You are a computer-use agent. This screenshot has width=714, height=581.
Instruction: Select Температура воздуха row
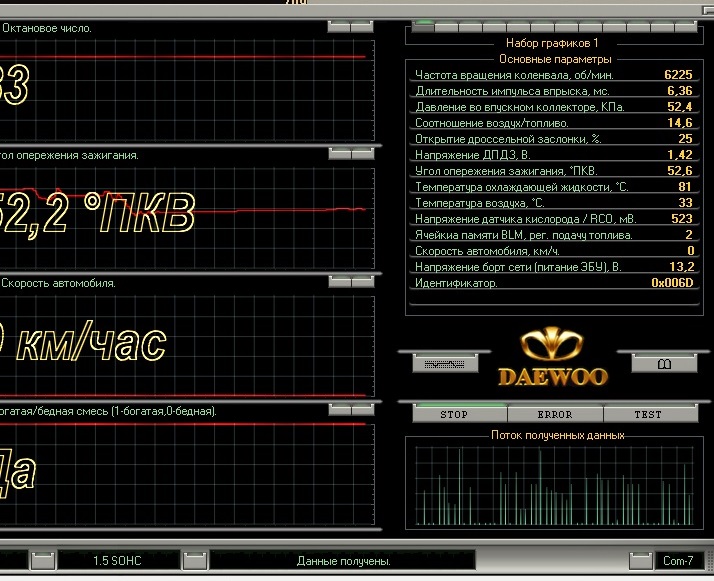pyautogui.click(x=554, y=203)
